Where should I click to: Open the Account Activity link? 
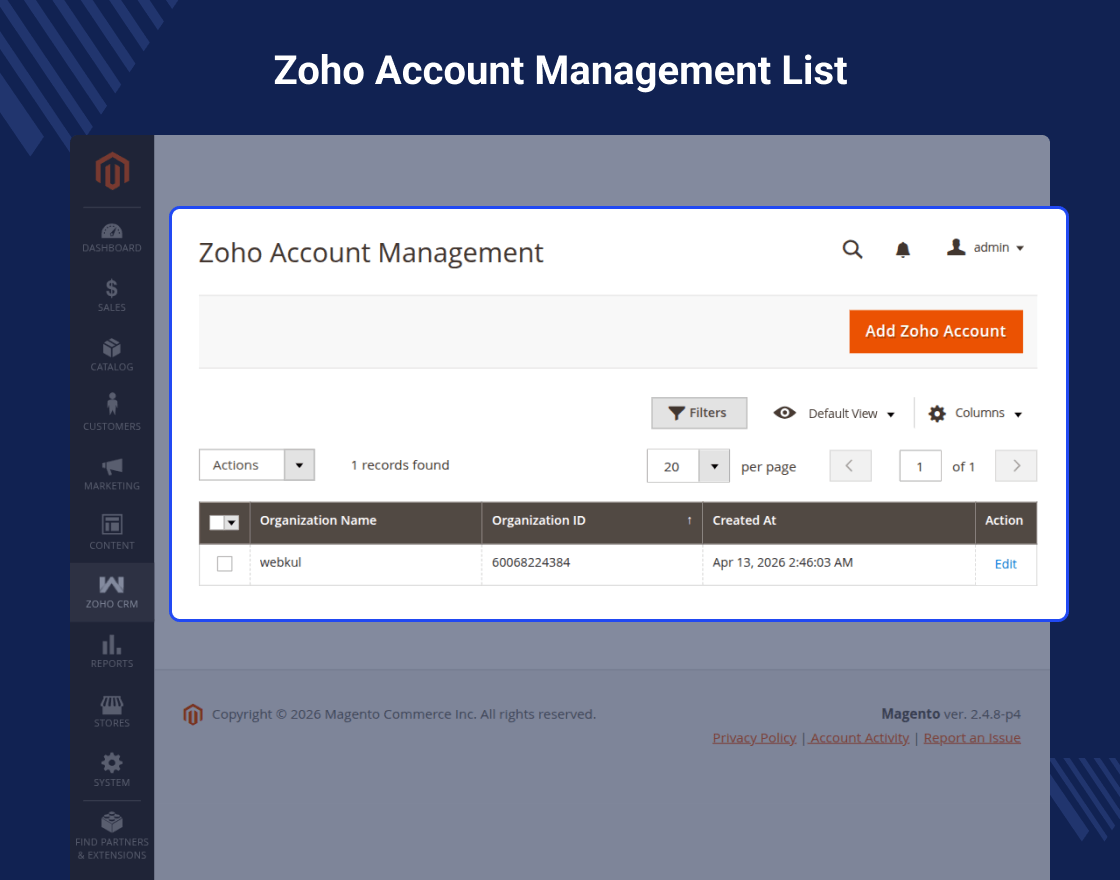click(x=859, y=738)
